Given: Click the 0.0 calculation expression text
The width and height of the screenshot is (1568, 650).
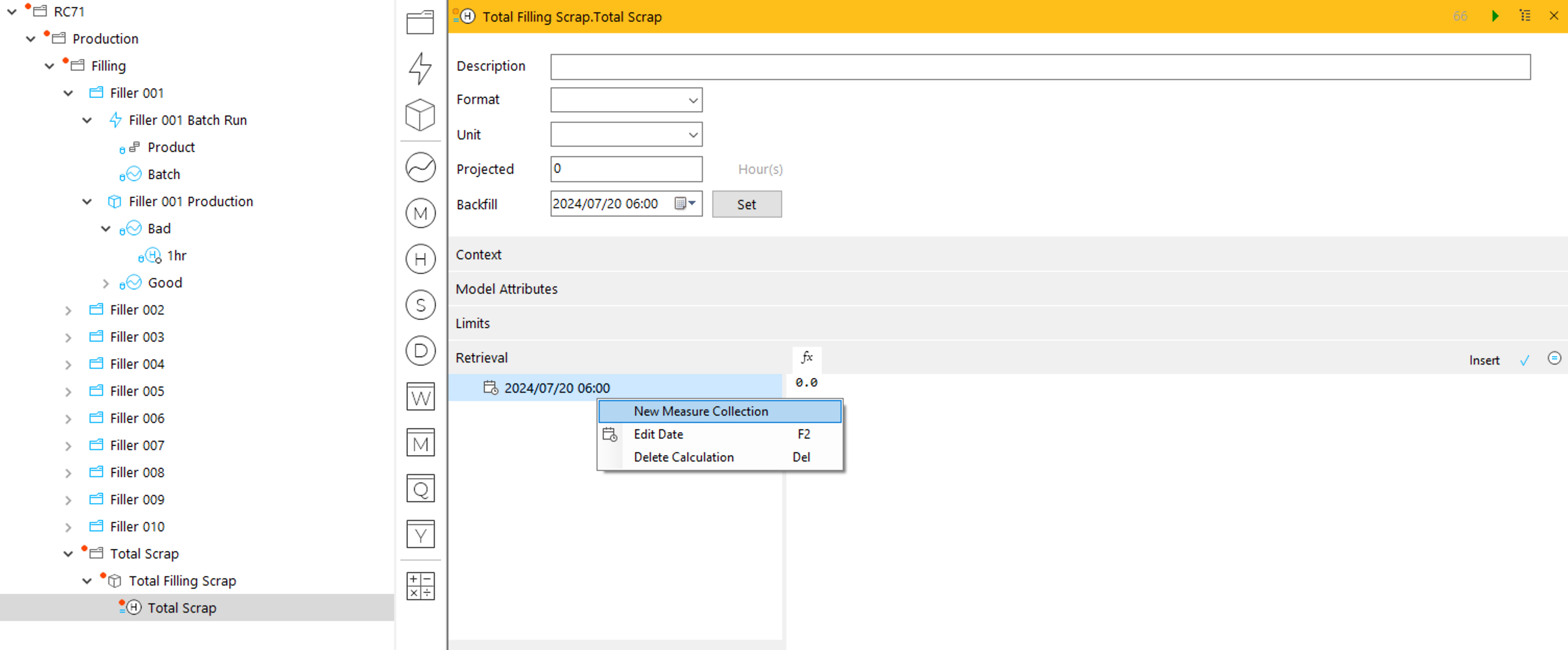Looking at the screenshot, I should [x=806, y=383].
